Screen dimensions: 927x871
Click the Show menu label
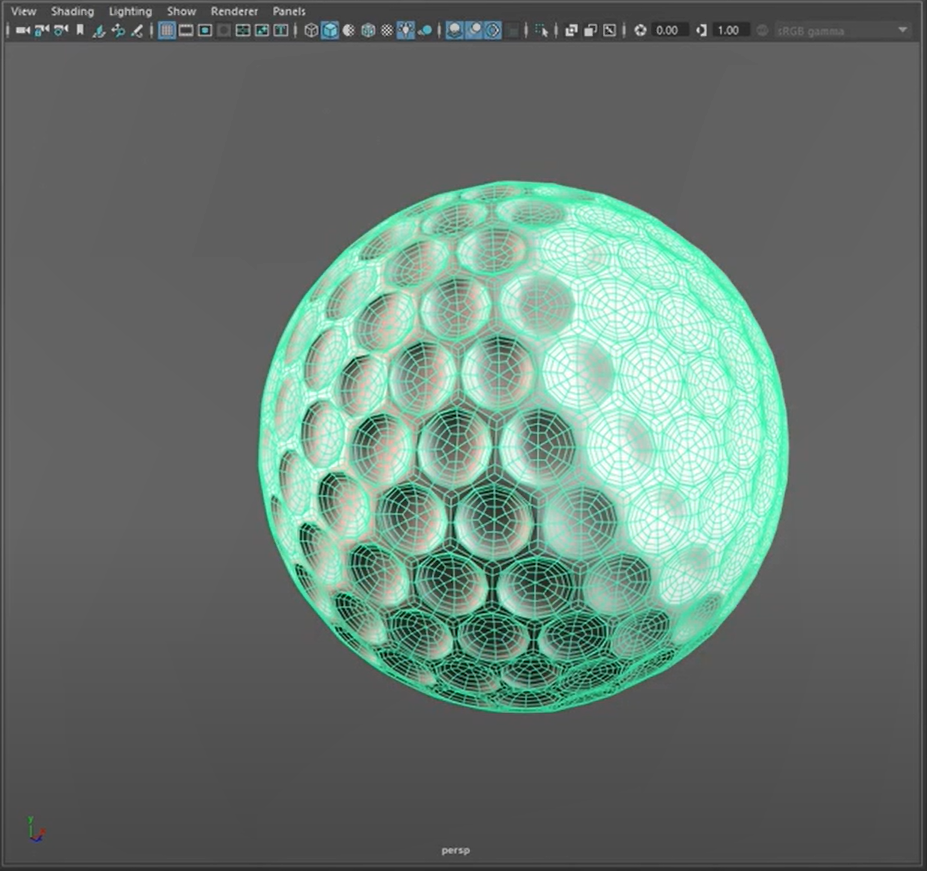(x=181, y=11)
